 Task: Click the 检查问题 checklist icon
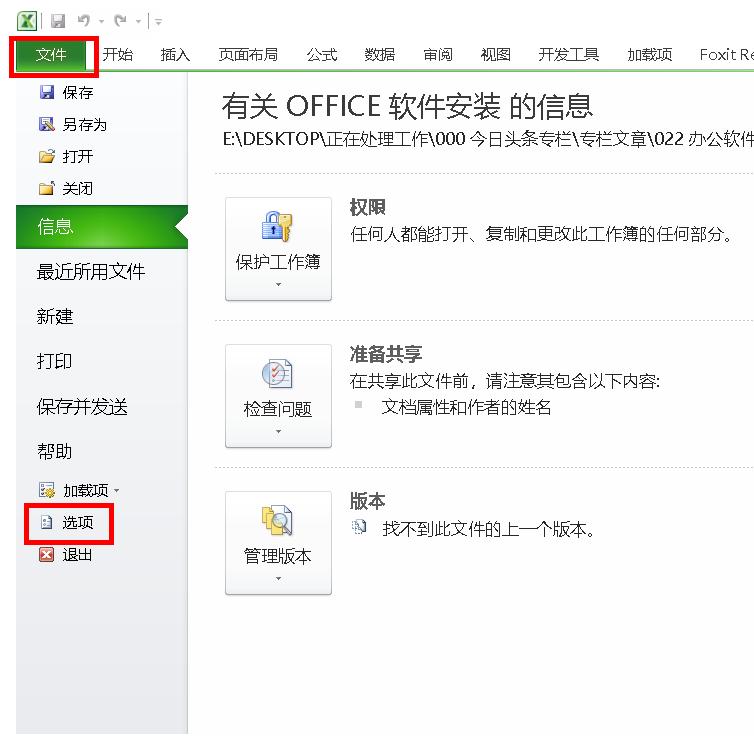click(x=277, y=373)
